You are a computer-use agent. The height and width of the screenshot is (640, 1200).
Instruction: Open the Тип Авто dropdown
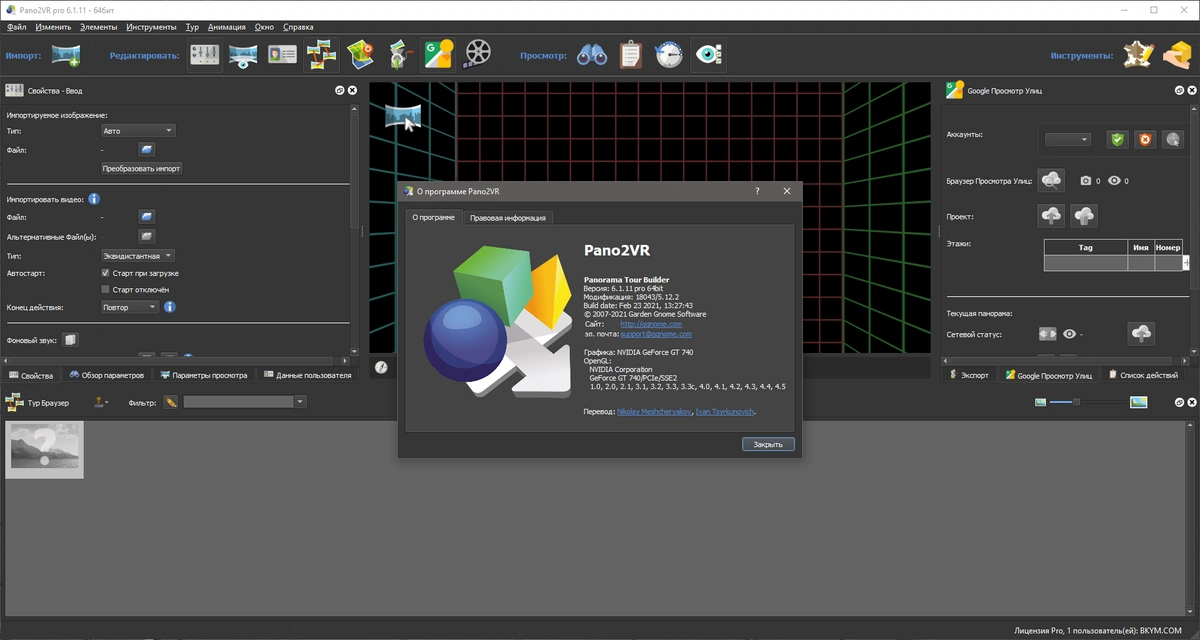[138, 130]
